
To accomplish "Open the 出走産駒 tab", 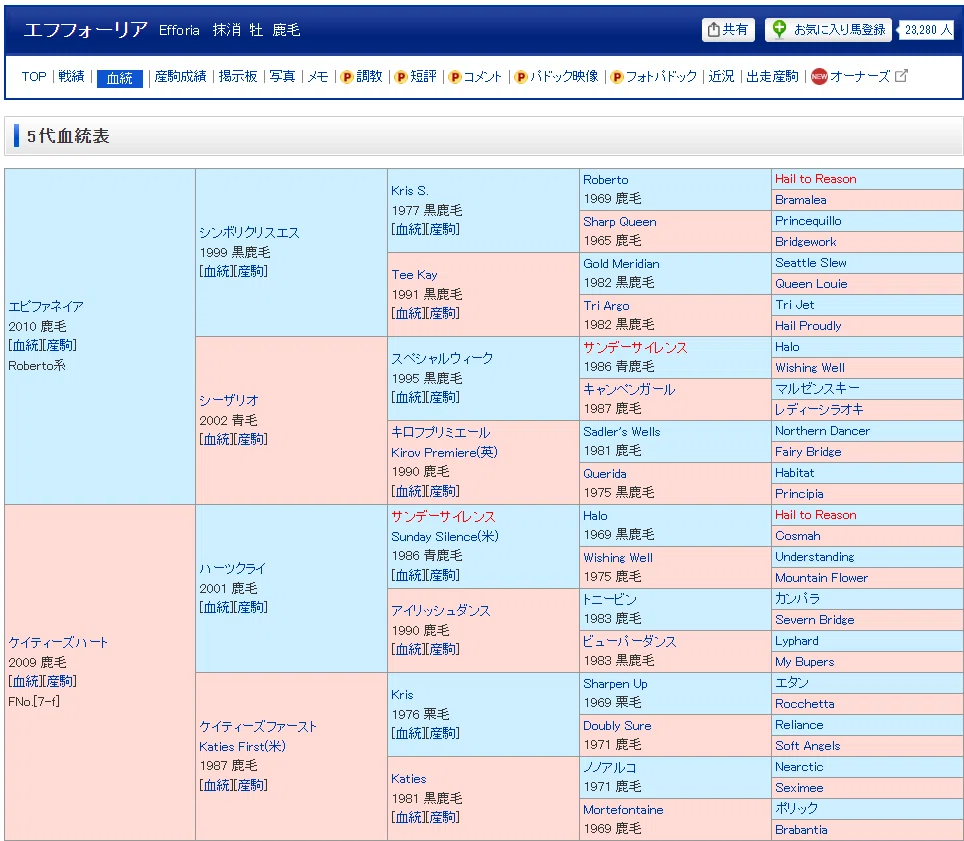I will 772,76.
